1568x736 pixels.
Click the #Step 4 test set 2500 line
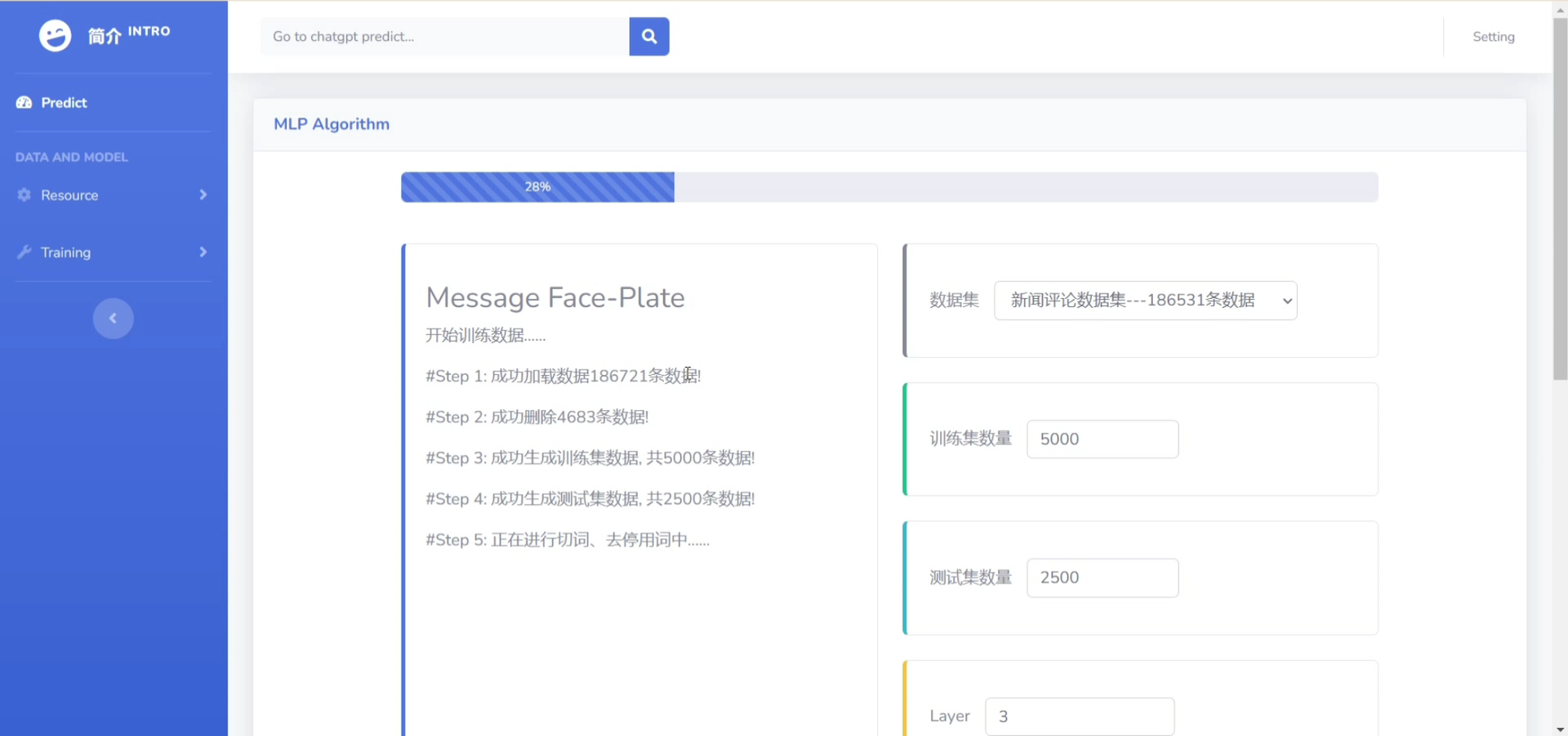tap(590, 499)
